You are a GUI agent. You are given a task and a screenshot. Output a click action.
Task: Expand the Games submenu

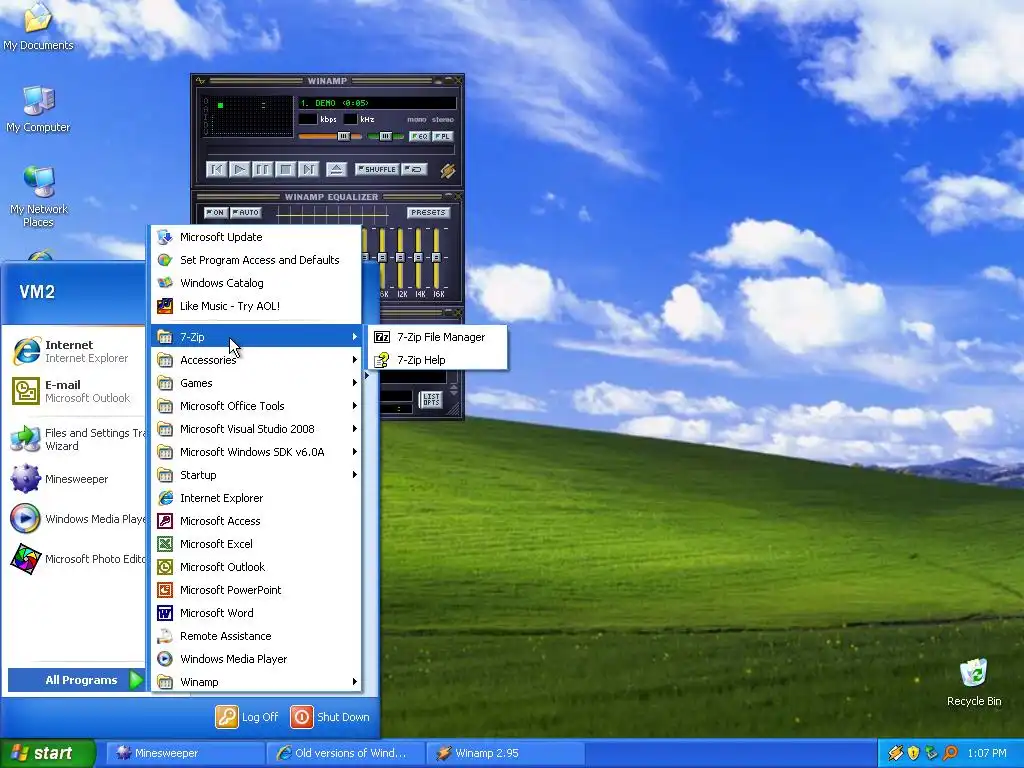point(257,383)
